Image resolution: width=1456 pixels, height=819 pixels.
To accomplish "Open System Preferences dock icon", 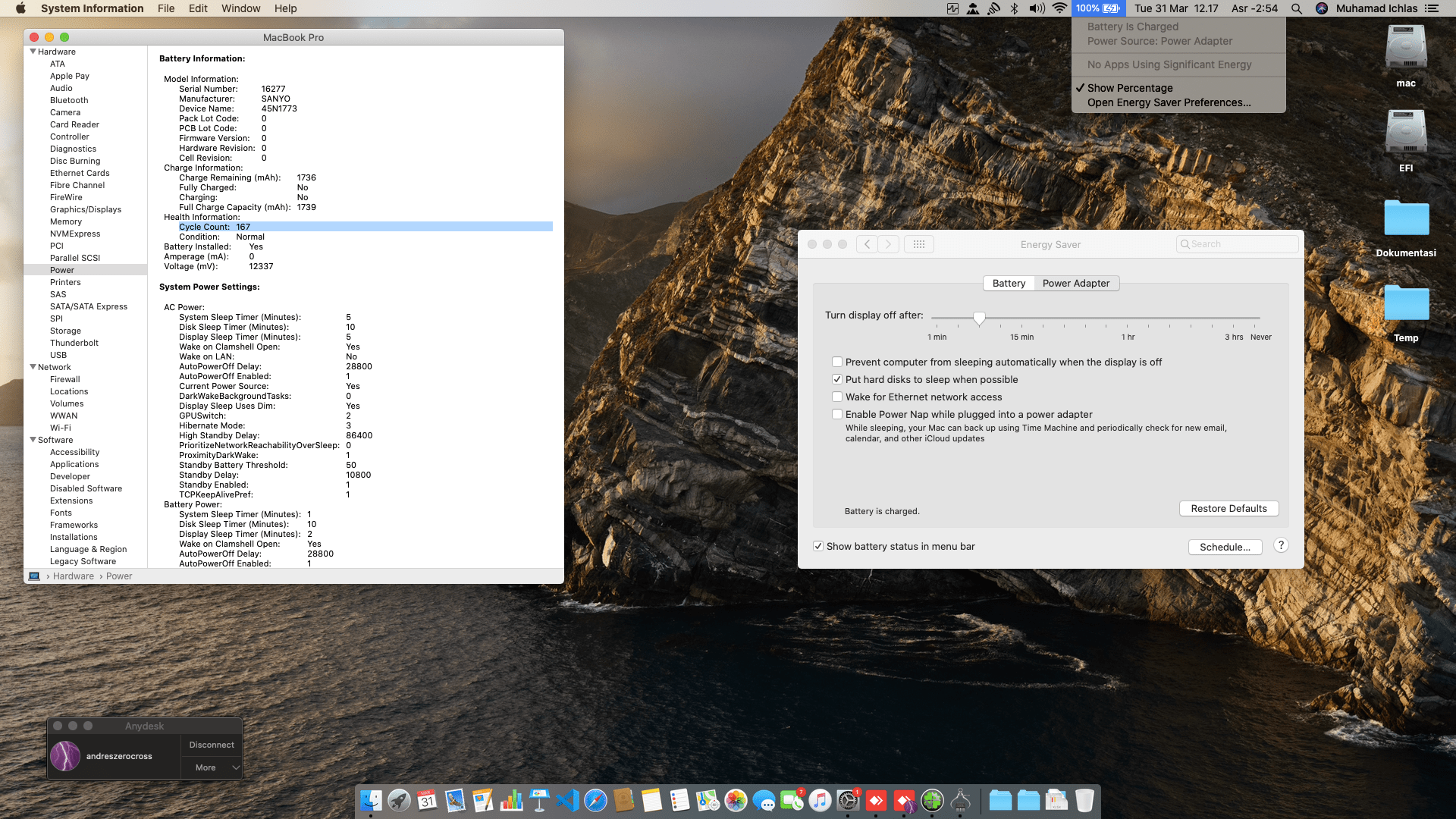I will click(848, 800).
